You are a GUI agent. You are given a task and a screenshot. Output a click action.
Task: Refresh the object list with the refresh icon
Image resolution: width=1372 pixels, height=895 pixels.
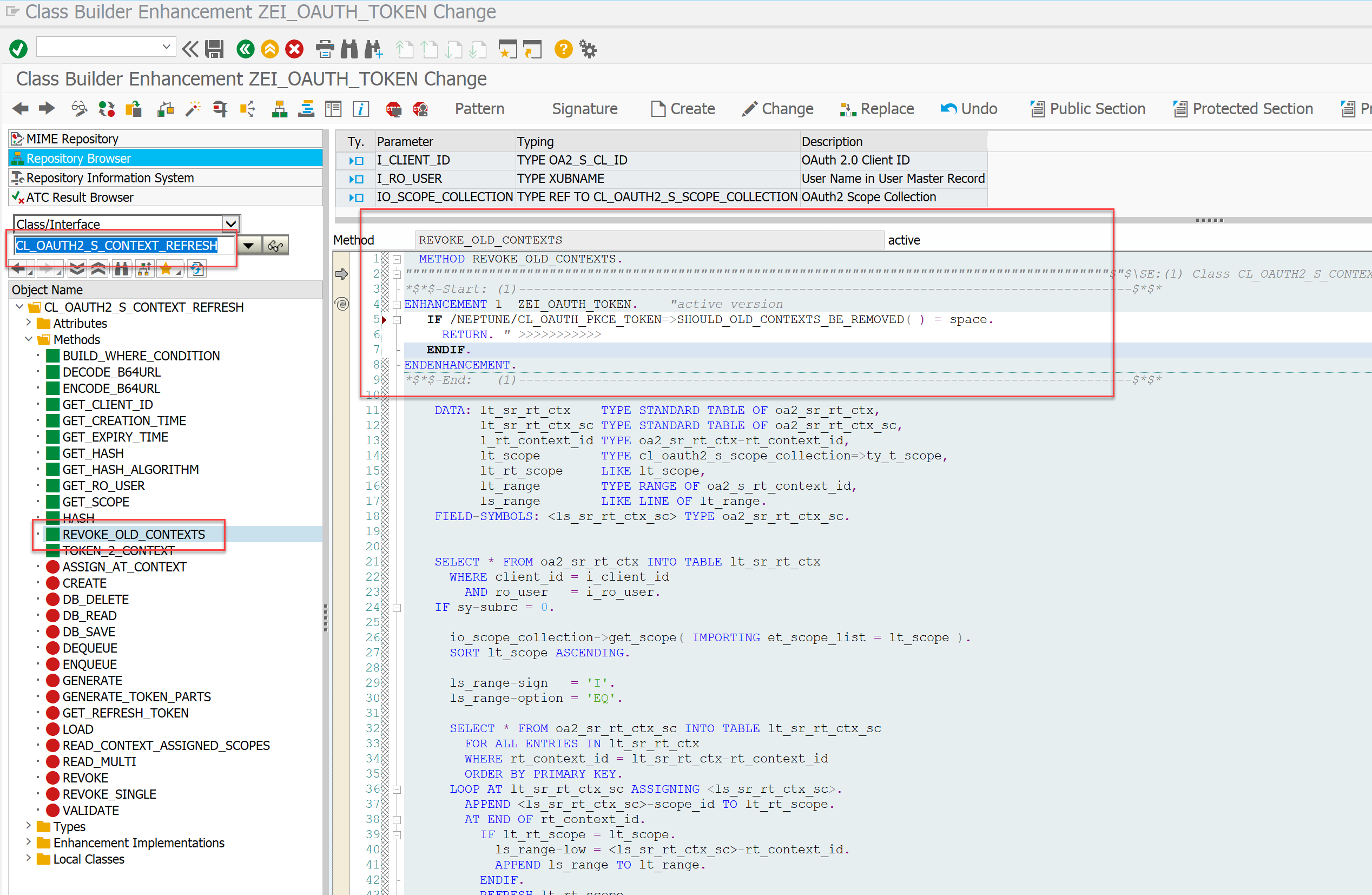[x=196, y=268]
